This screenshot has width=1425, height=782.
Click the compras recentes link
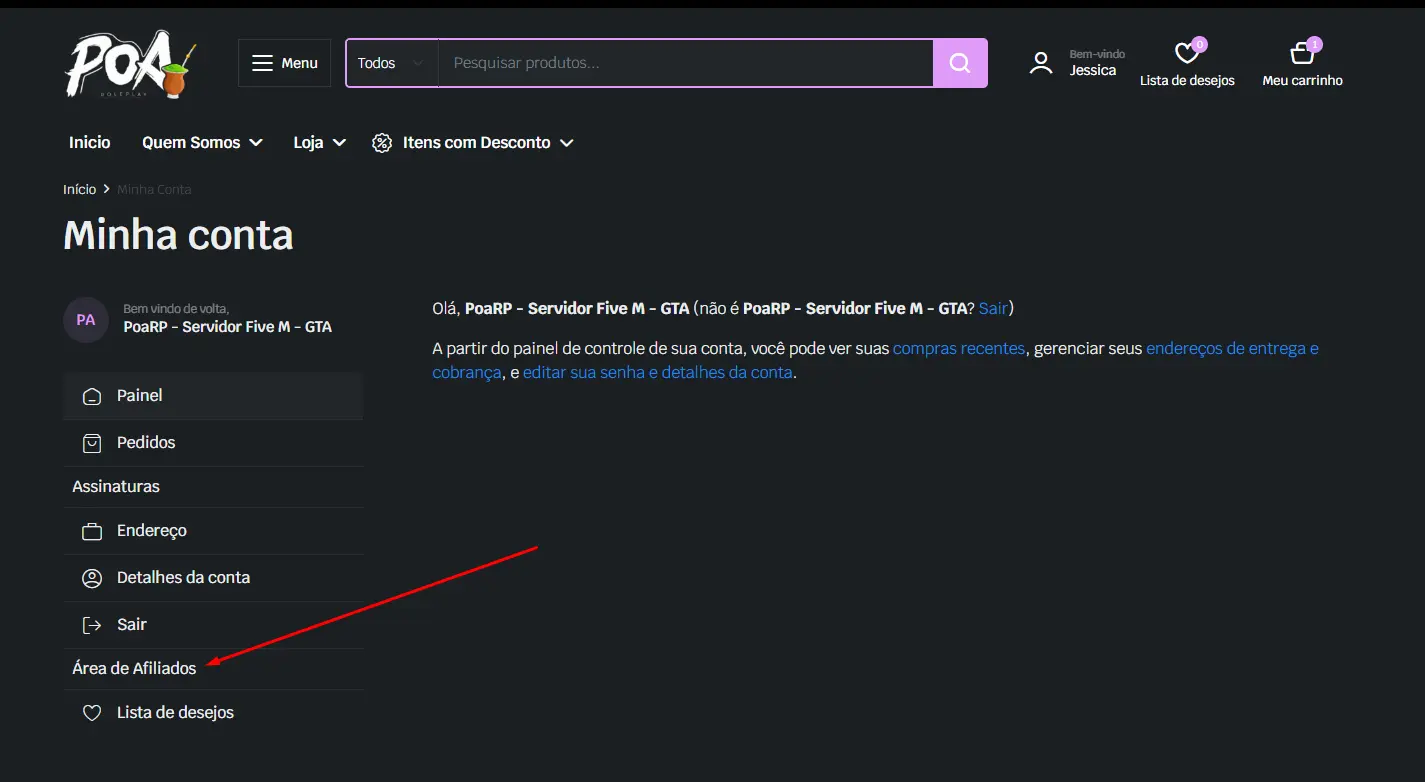(958, 348)
